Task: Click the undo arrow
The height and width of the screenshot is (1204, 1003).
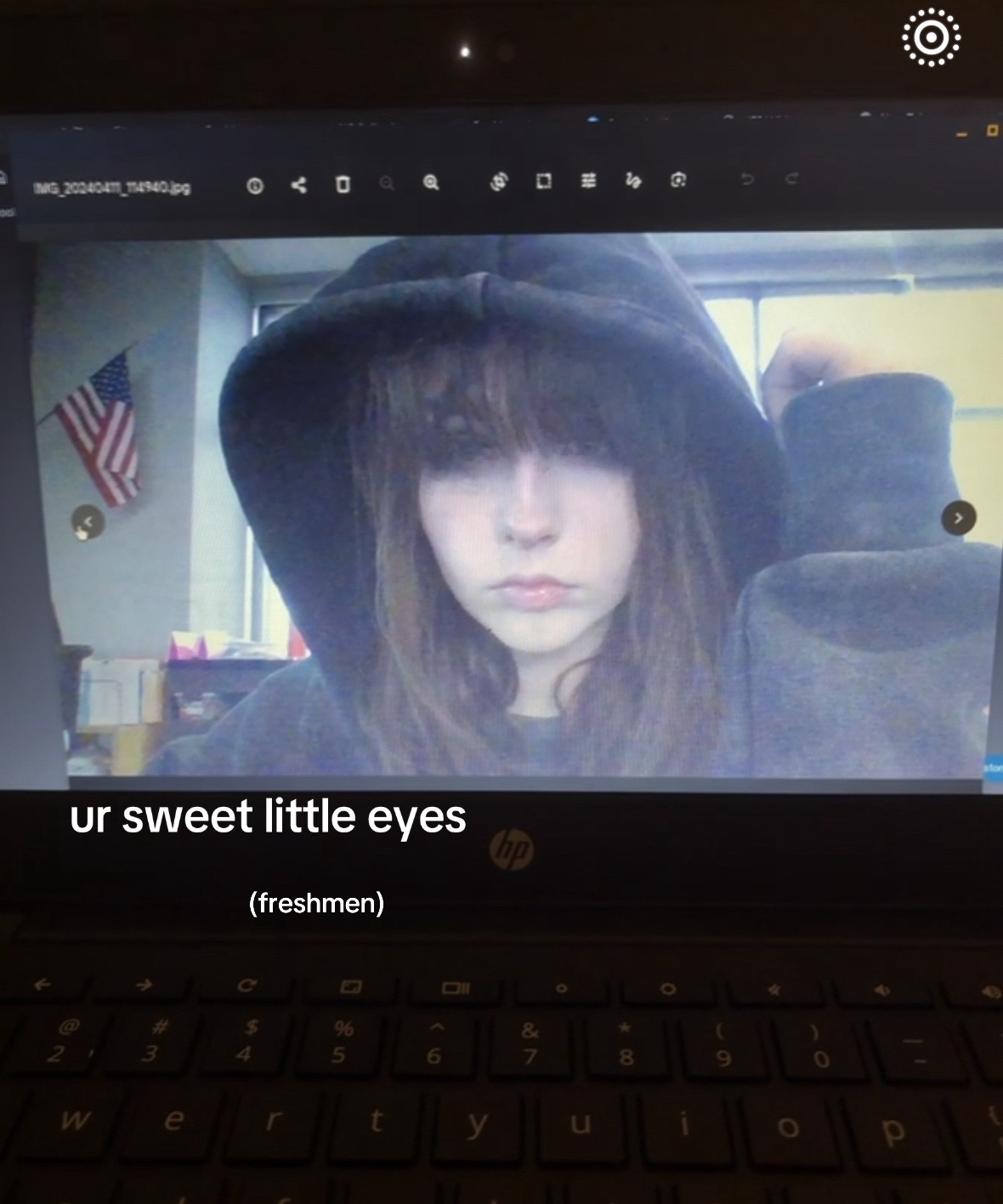Action: 747,179
